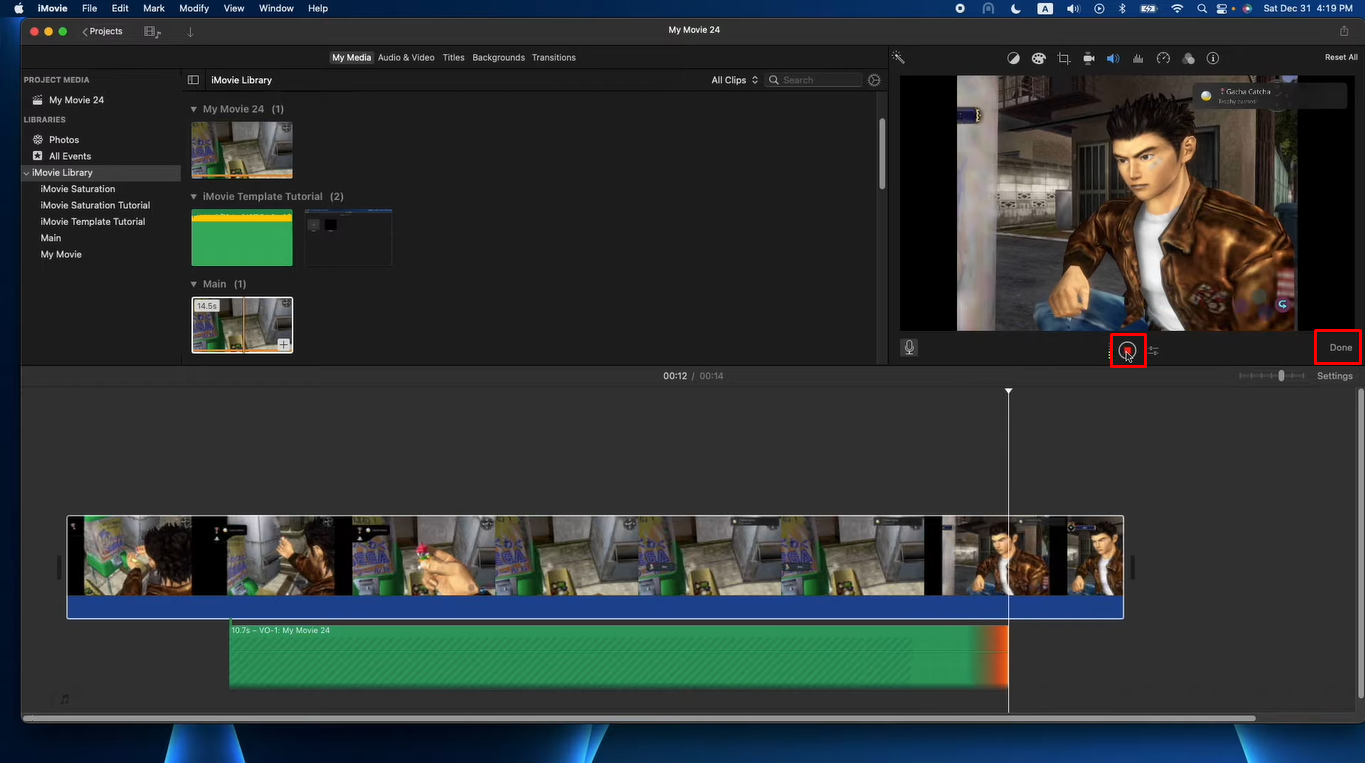Open the clip Speed controls
Viewport: 1365px width, 763px height.
(x=1163, y=58)
